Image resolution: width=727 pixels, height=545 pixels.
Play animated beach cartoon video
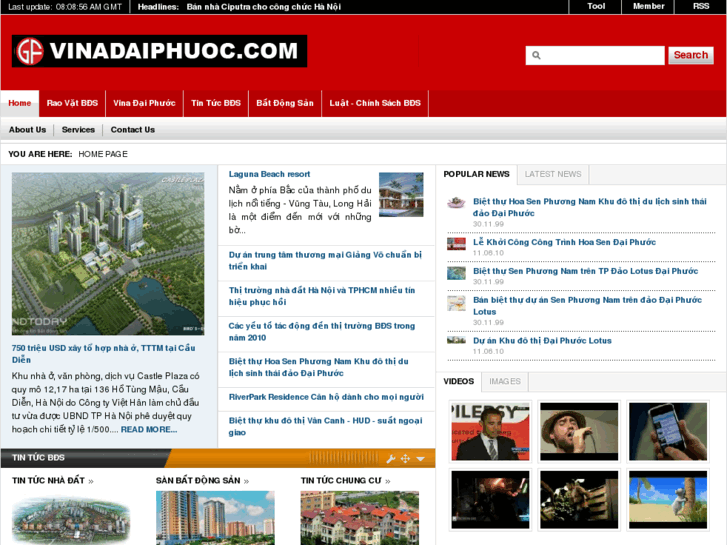pos(668,500)
